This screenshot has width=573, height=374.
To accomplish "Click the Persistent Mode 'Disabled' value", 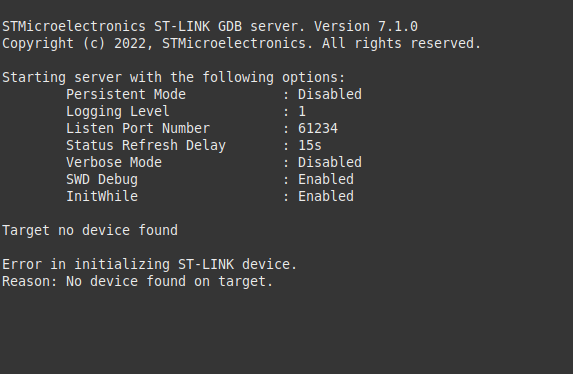I will tap(330, 94).
